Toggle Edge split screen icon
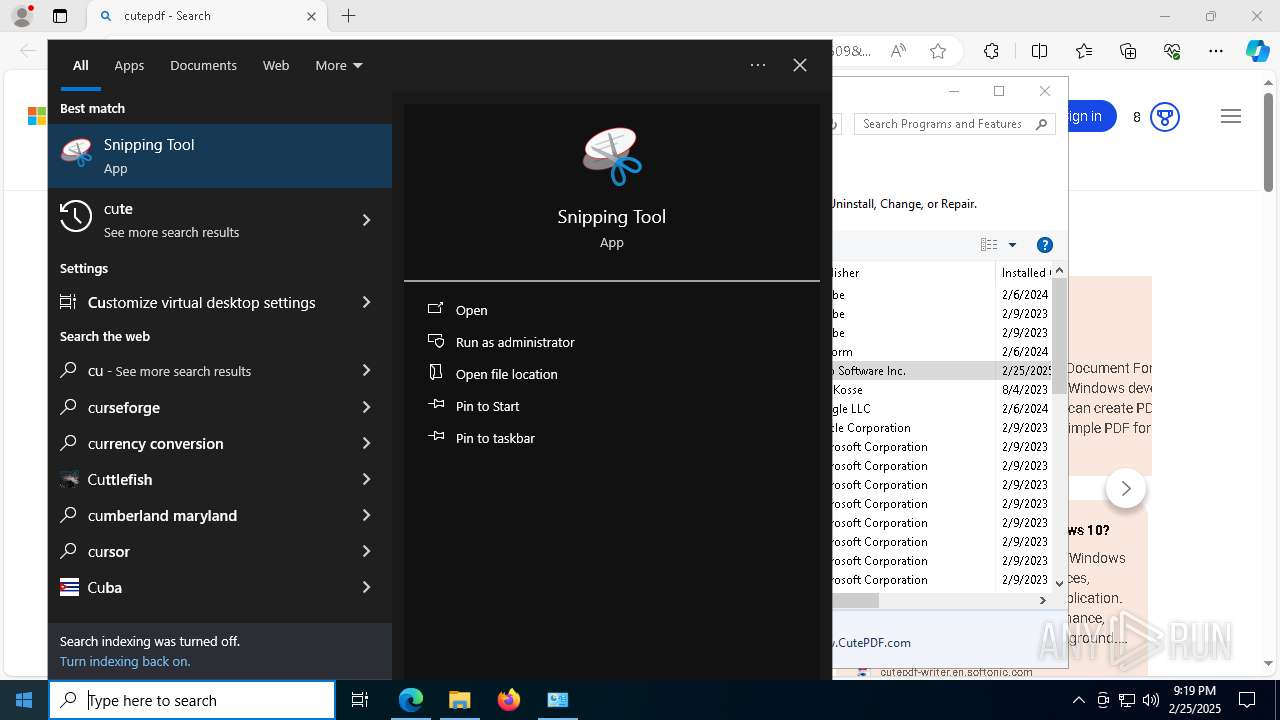This screenshot has width=1280, height=720. pyautogui.click(x=1039, y=51)
